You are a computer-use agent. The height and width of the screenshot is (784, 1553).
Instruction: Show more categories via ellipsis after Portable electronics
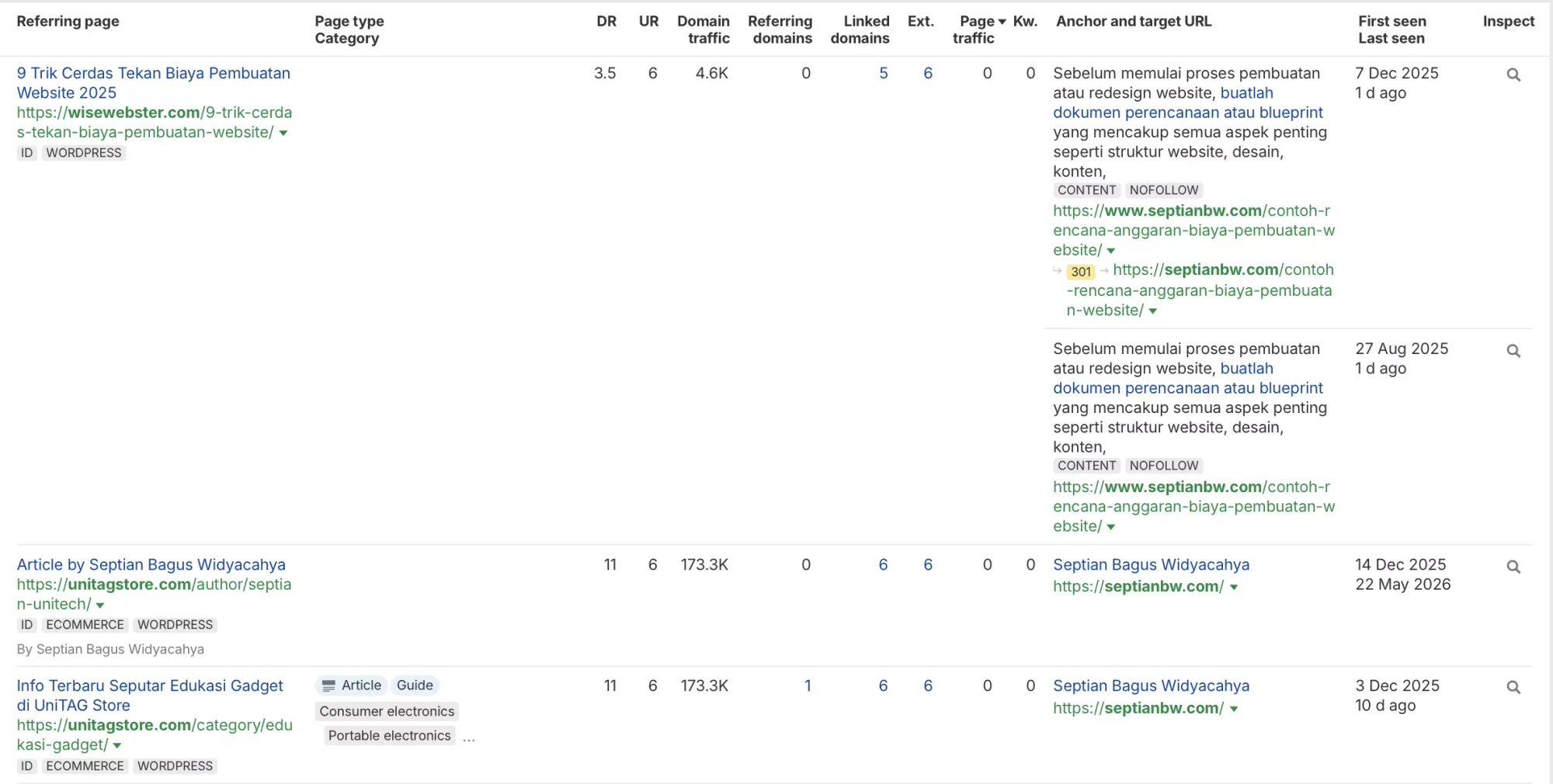pos(469,738)
